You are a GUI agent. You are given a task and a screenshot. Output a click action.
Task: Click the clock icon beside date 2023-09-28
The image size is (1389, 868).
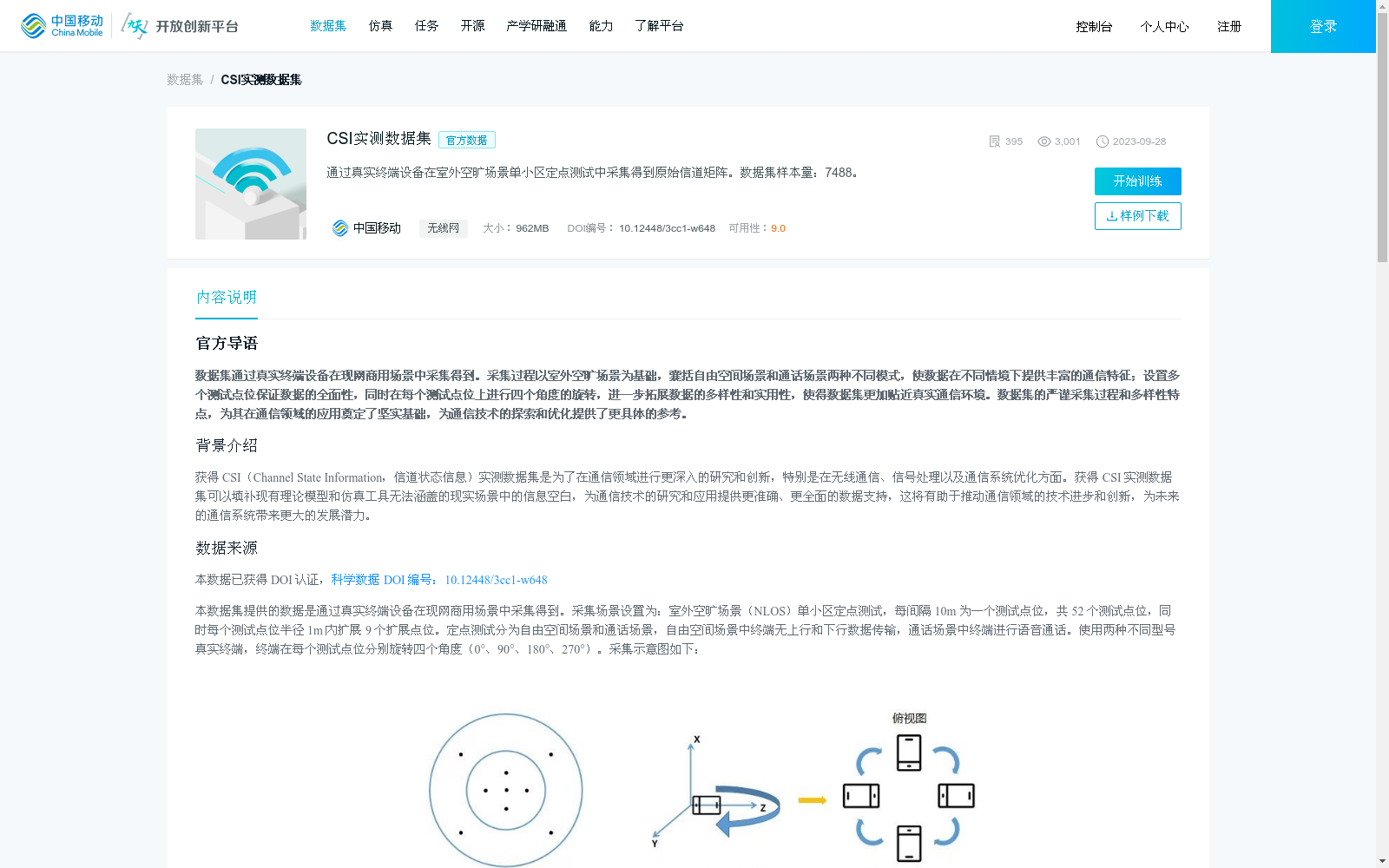(1103, 141)
